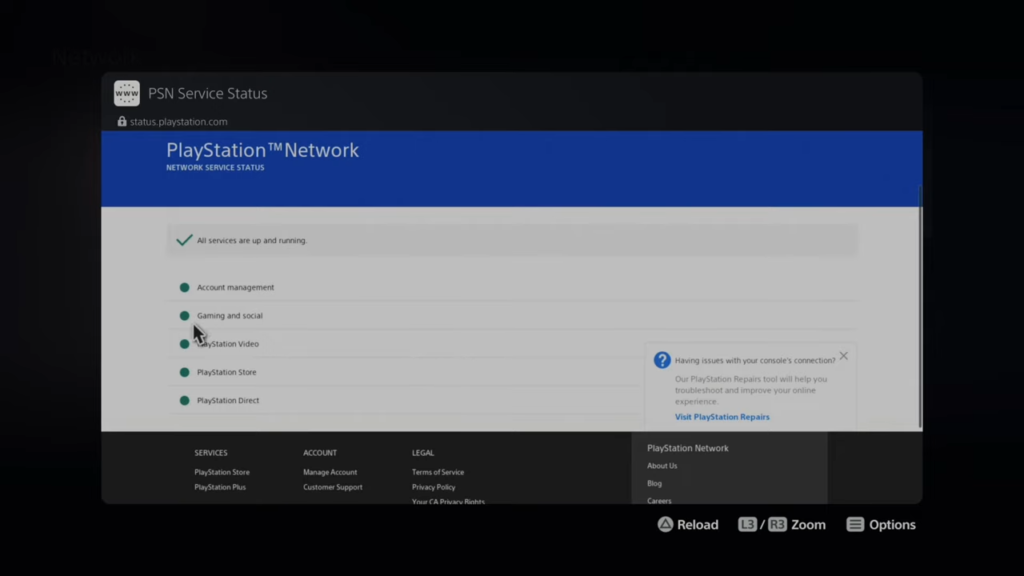Close the console connection help popup
The image size is (1024, 576).
[844, 356]
